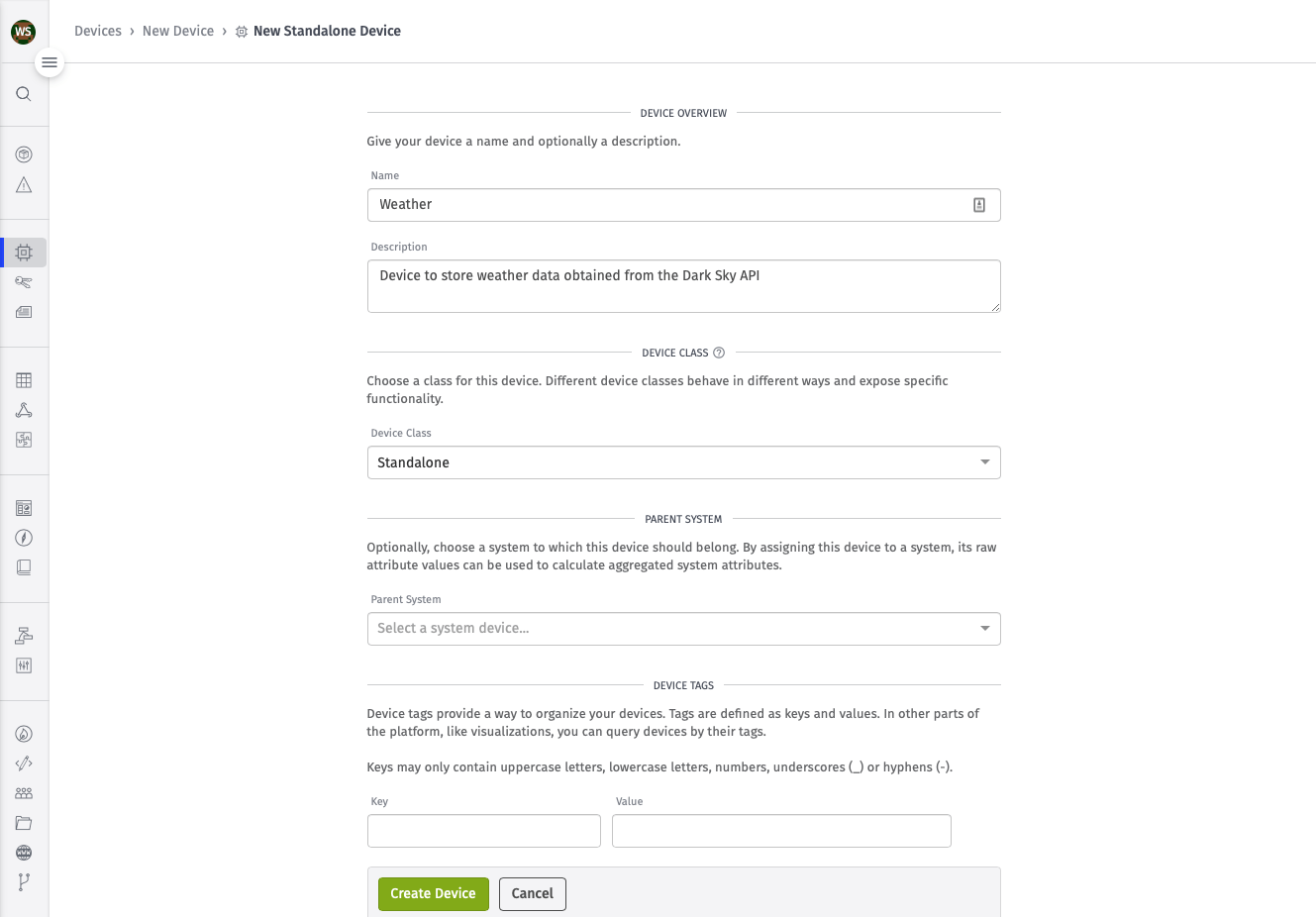1316x917 pixels.
Task: Open the puzzle piece sidebar icon
Action: pos(24,440)
